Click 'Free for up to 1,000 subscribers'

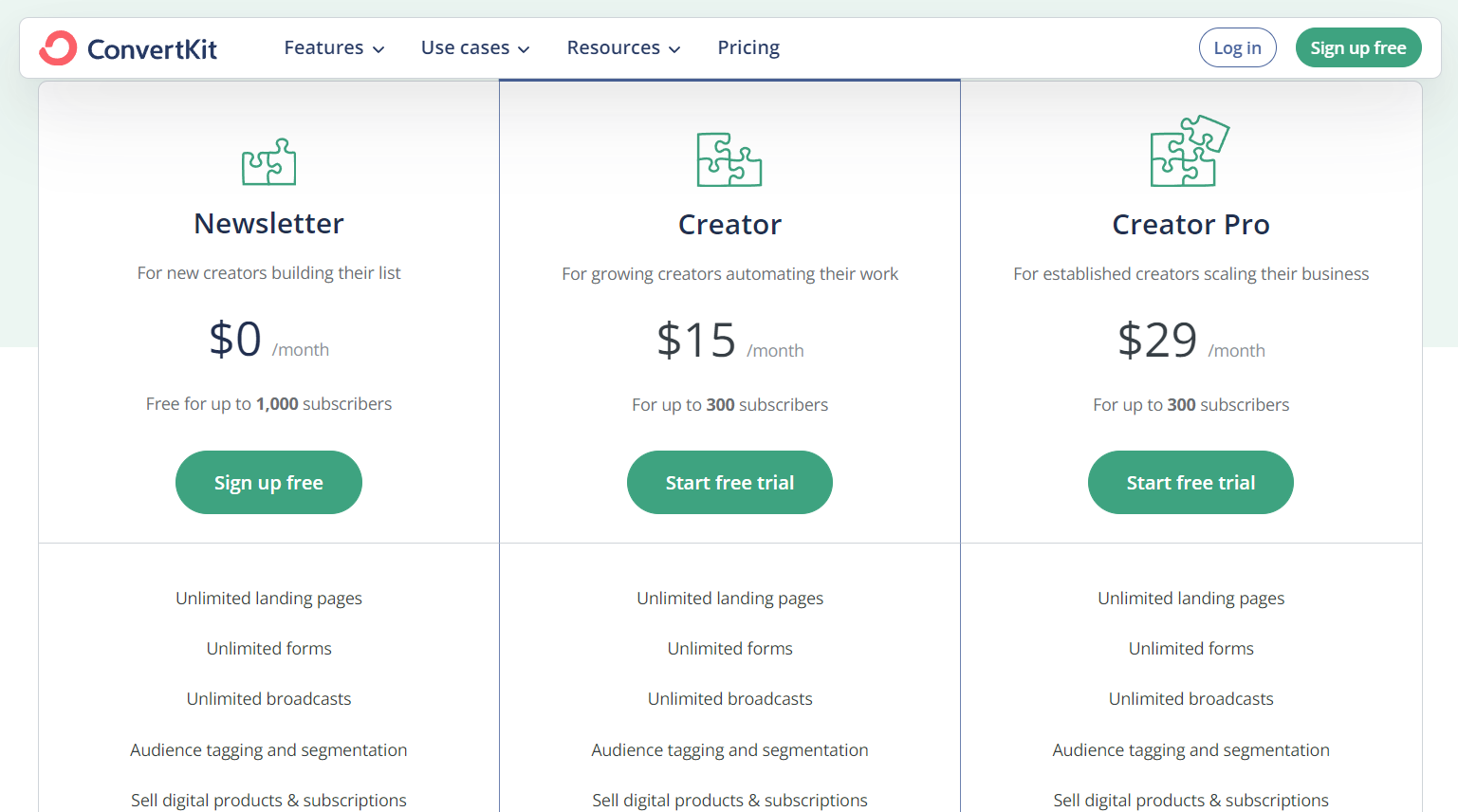click(x=268, y=404)
